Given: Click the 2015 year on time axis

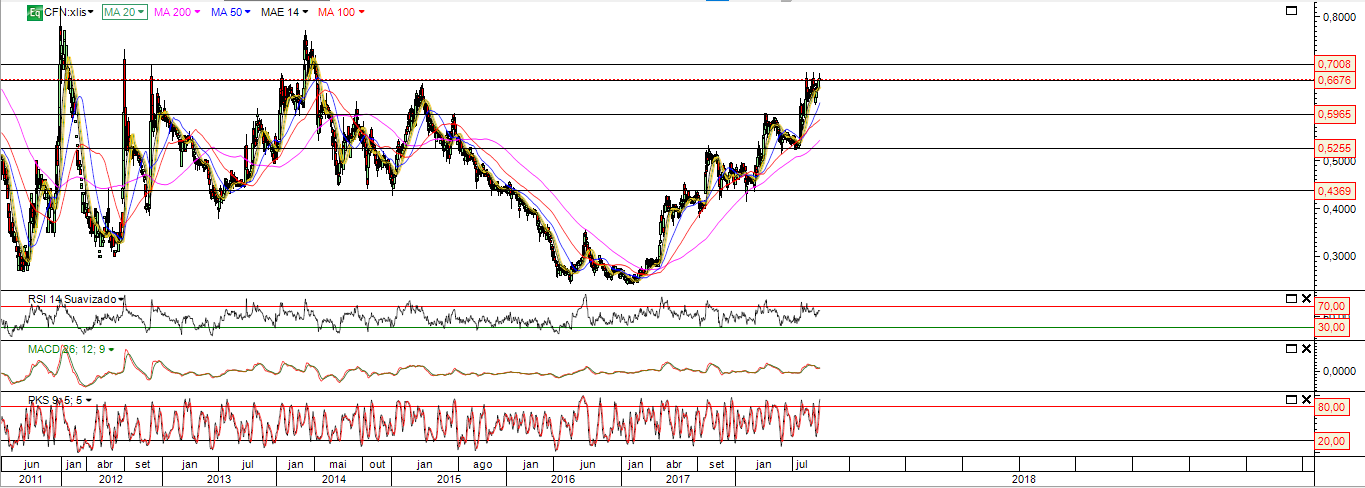Looking at the screenshot, I should [x=448, y=479].
